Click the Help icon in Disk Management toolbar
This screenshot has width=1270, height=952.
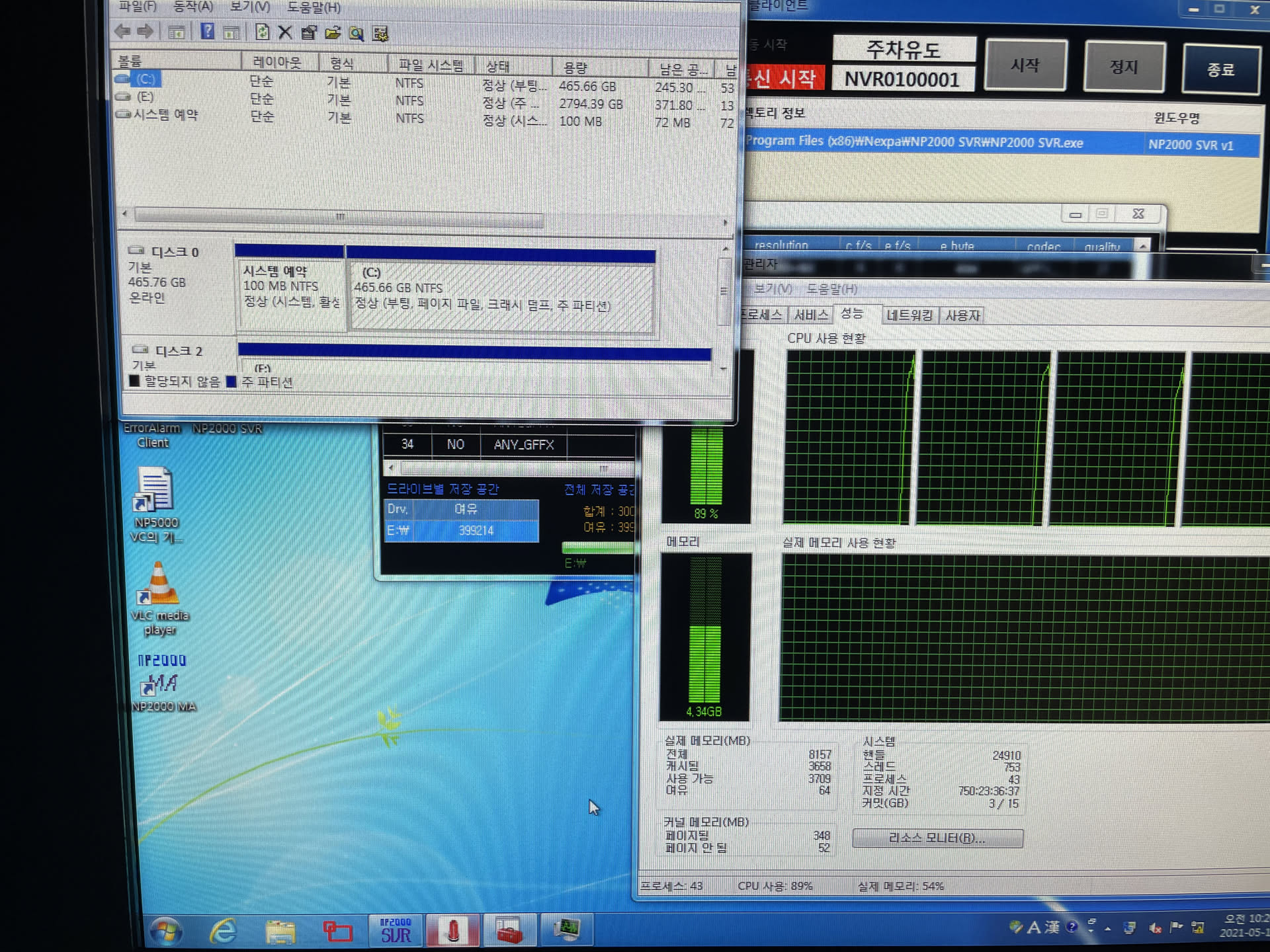[x=207, y=32]
